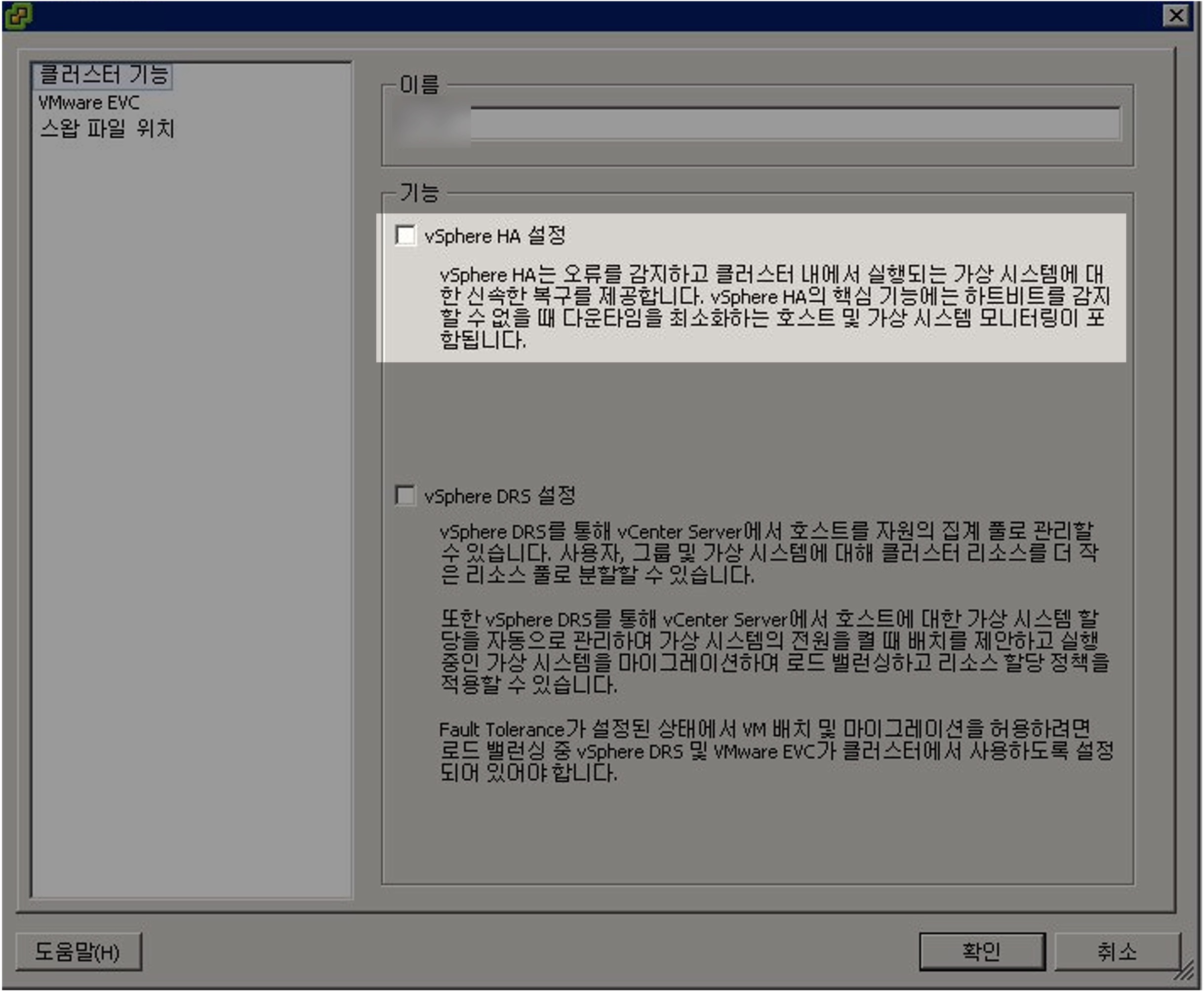The image size is (1204, 991).
Task: Close the cluster settings dialog
Action: [x=1177, y=15]
